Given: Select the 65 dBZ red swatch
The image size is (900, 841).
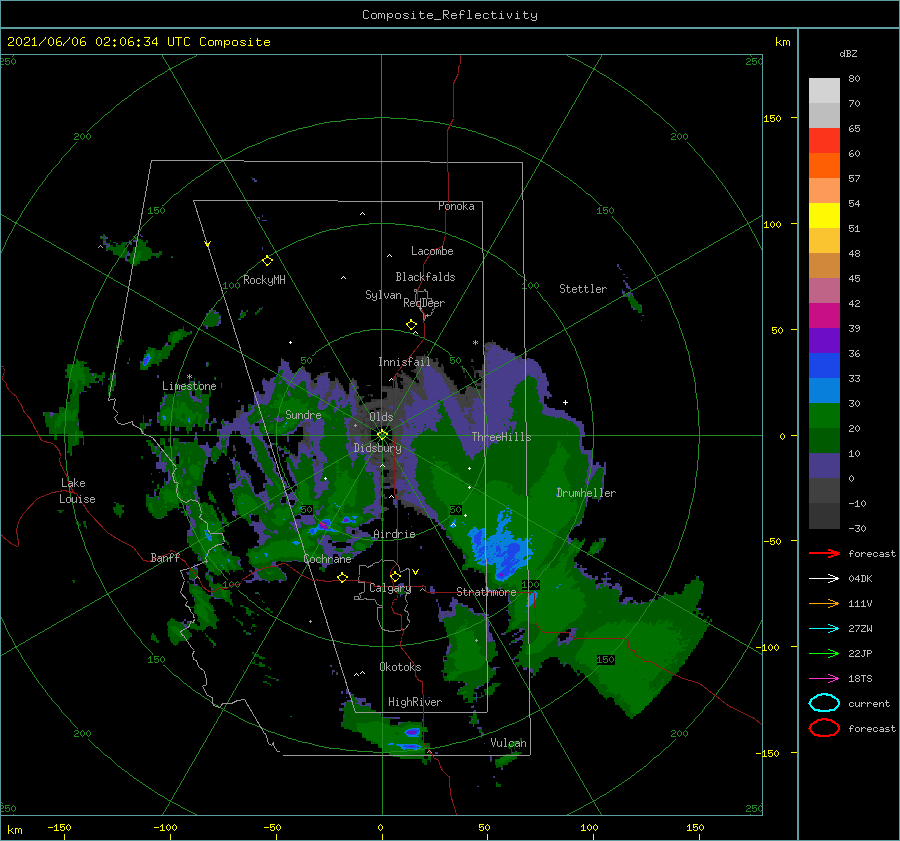Looking at the screenshot, I should [824, 141].
